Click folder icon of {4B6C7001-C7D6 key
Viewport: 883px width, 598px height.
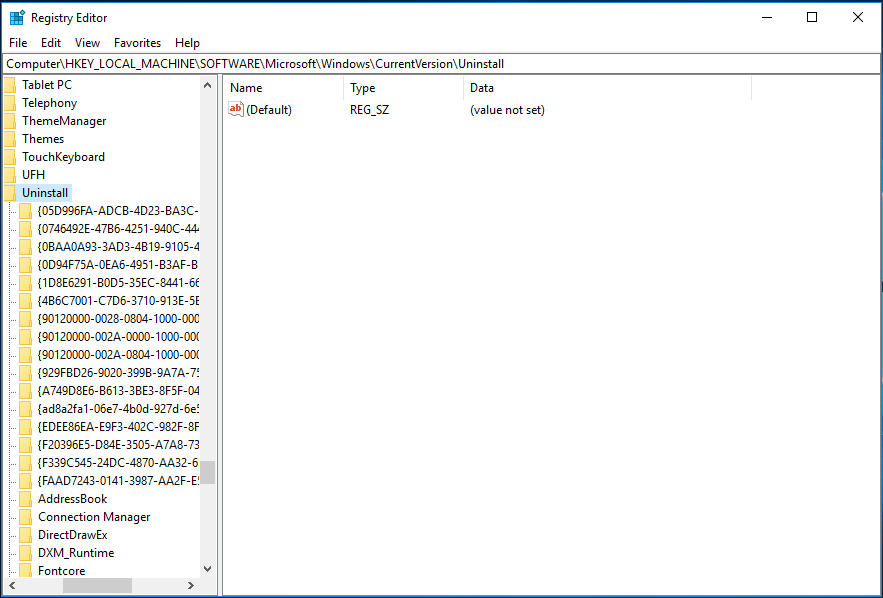25,301
